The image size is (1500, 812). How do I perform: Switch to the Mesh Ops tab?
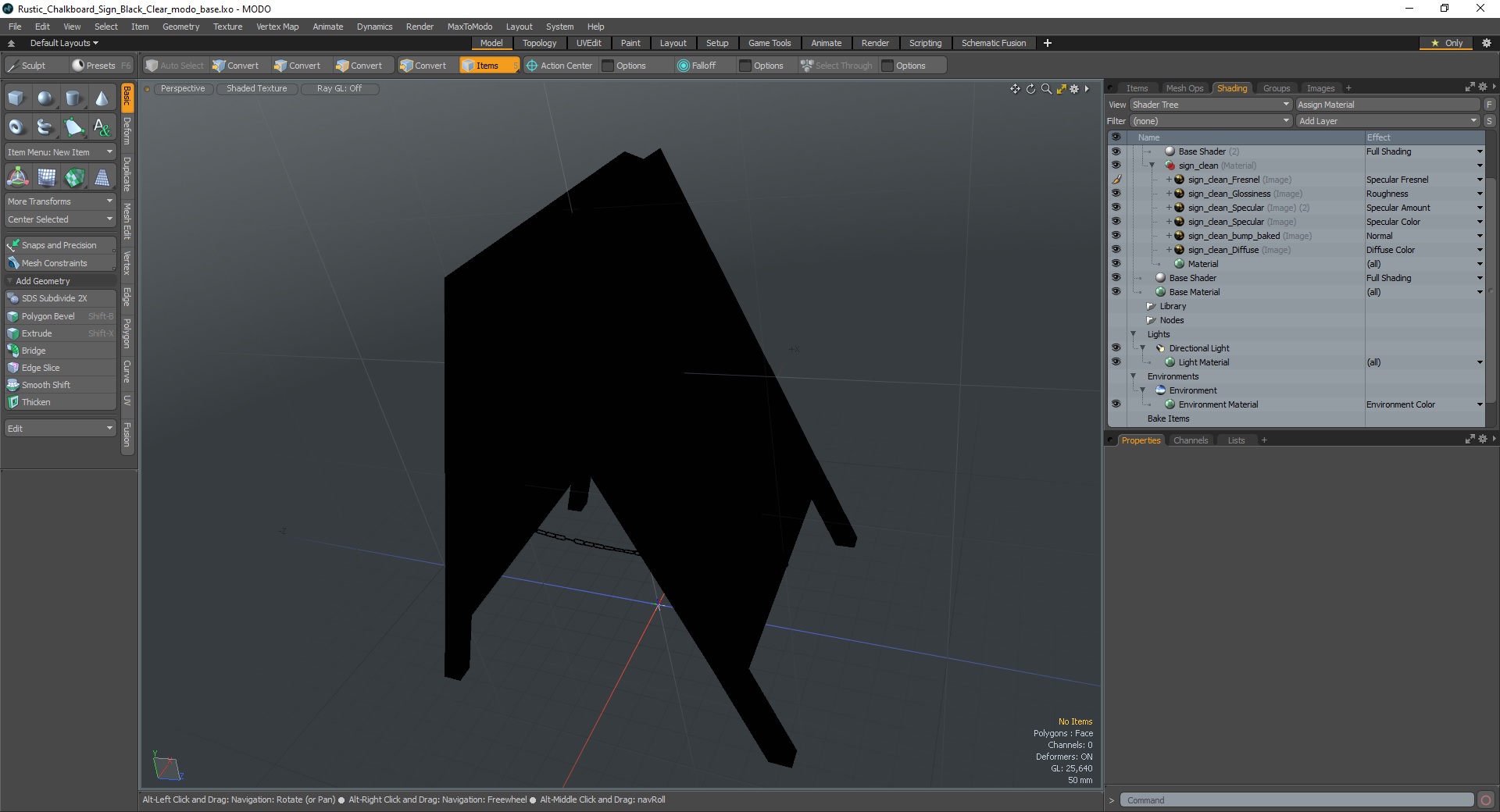click(1184, 88)
